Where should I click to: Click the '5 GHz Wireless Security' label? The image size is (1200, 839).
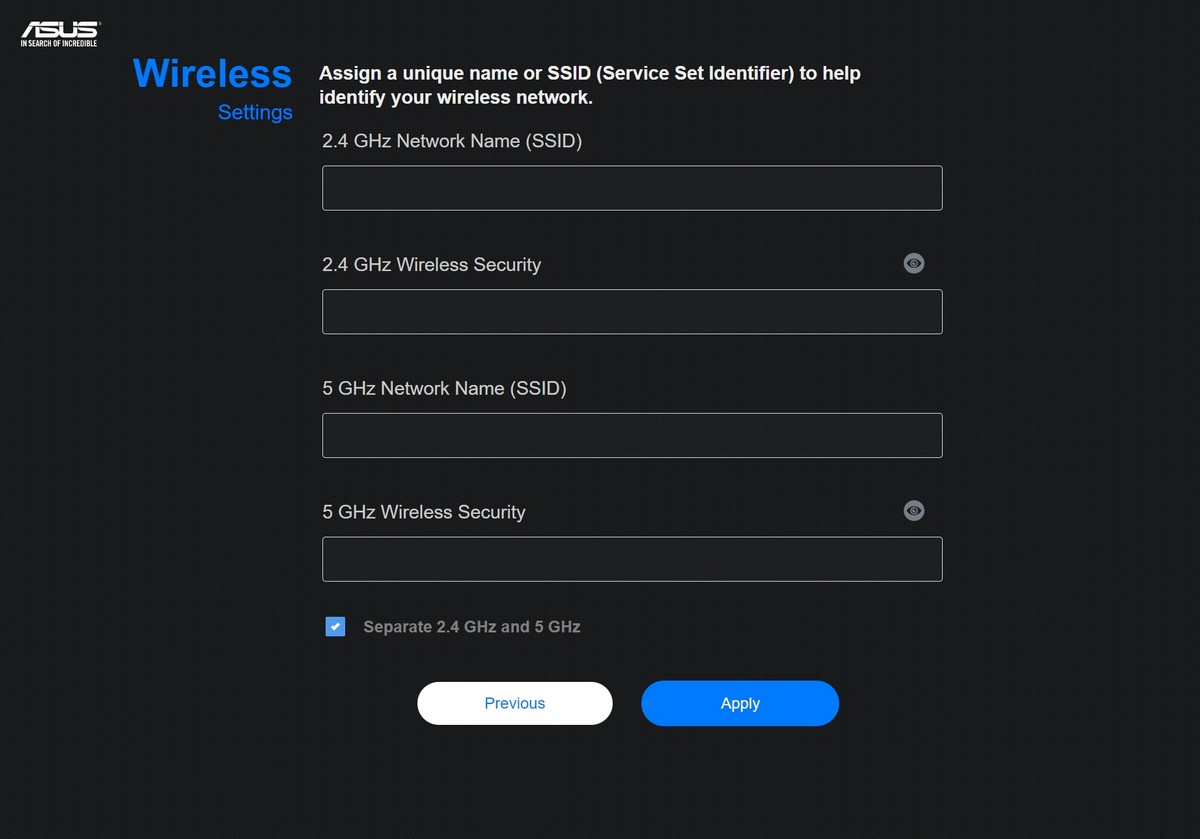coord(424,512)
